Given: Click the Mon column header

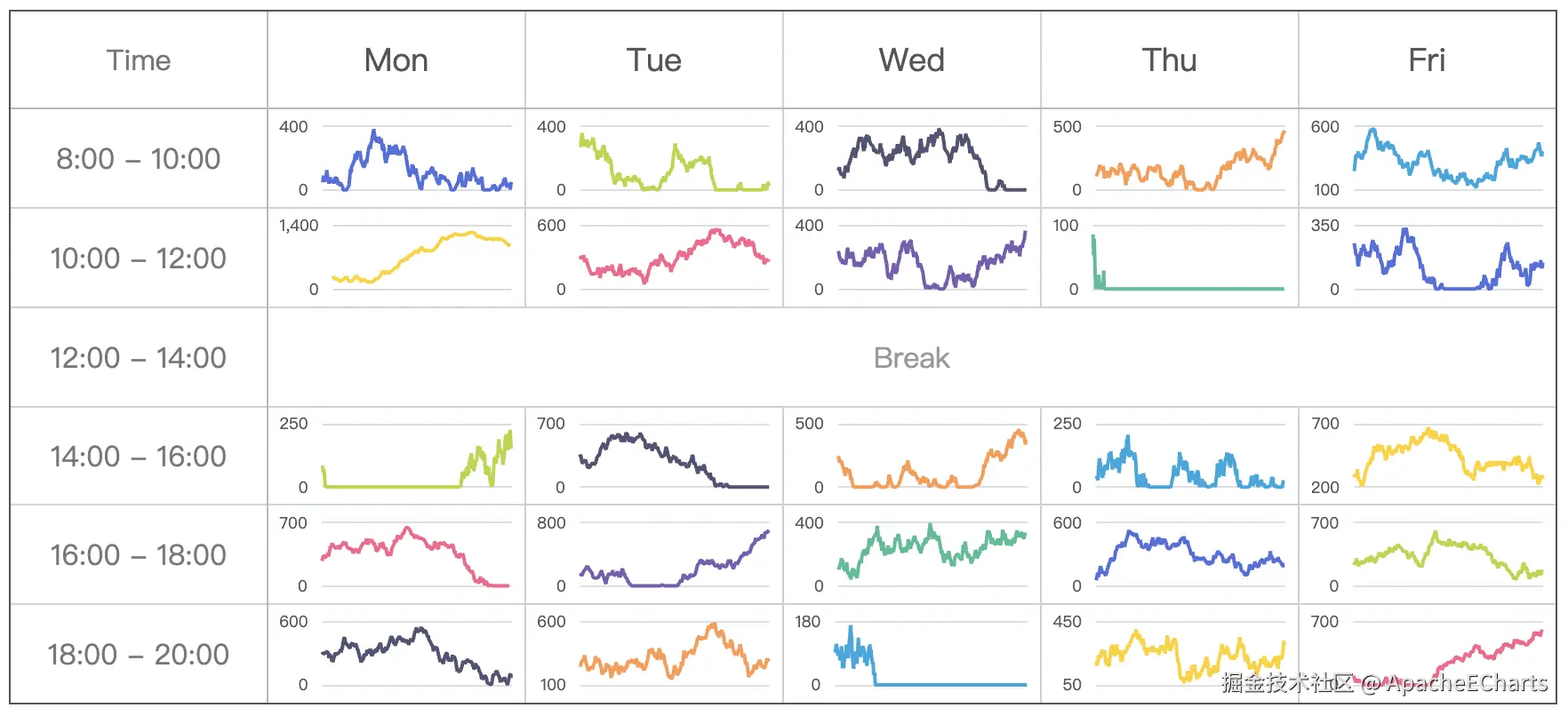Looking at the screenshot, I should (396, 60).
